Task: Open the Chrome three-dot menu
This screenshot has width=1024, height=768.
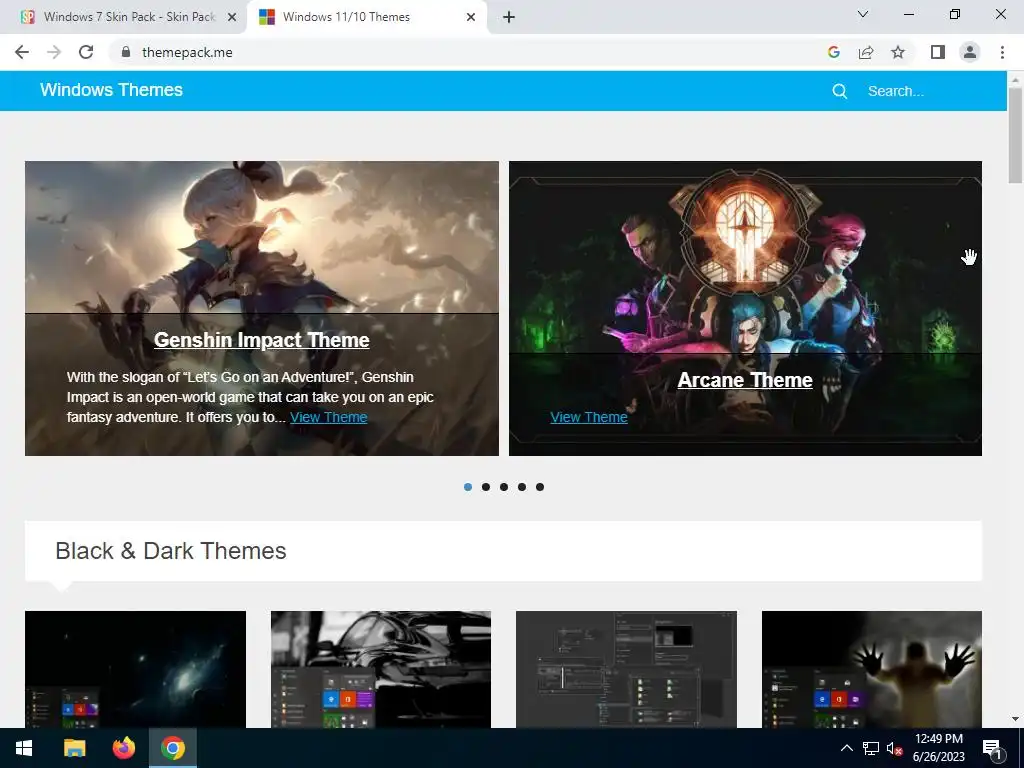Action: click(x=1002, y=52)
